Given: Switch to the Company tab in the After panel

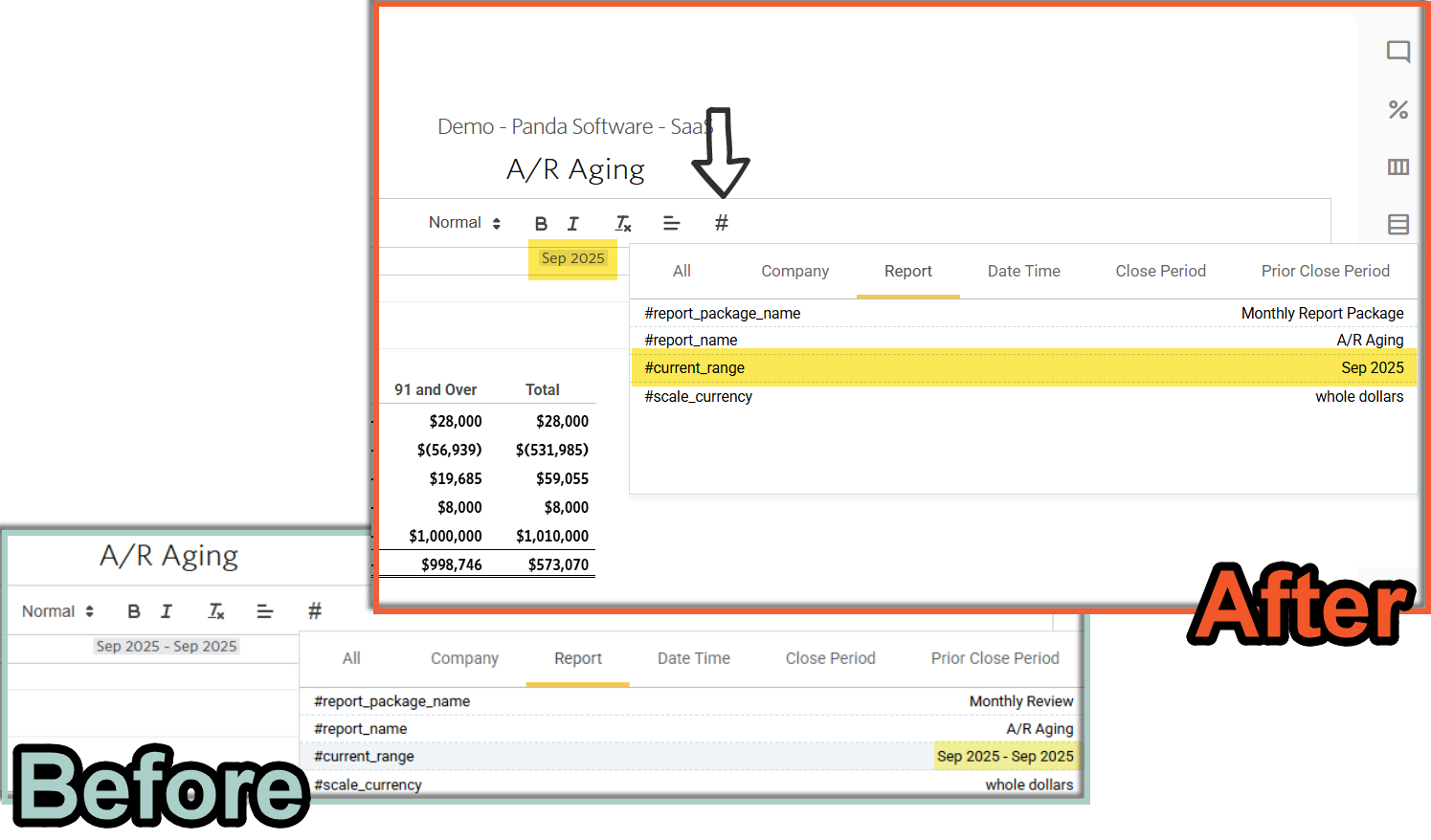Looking at the screenshot, I should (x=794, y=272).
